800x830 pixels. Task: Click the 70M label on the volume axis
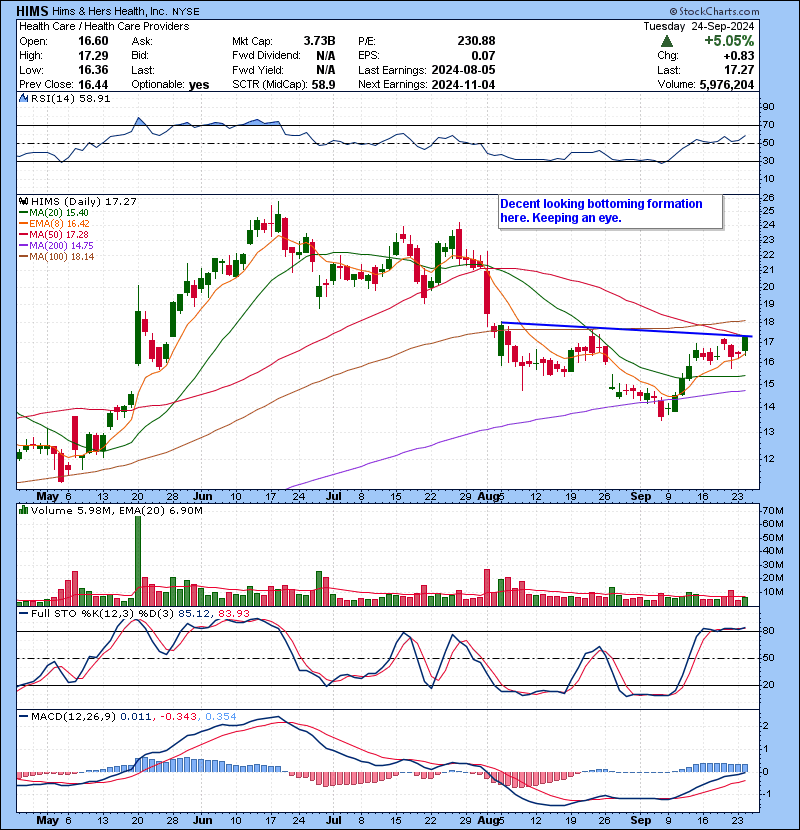pos(772,511)
